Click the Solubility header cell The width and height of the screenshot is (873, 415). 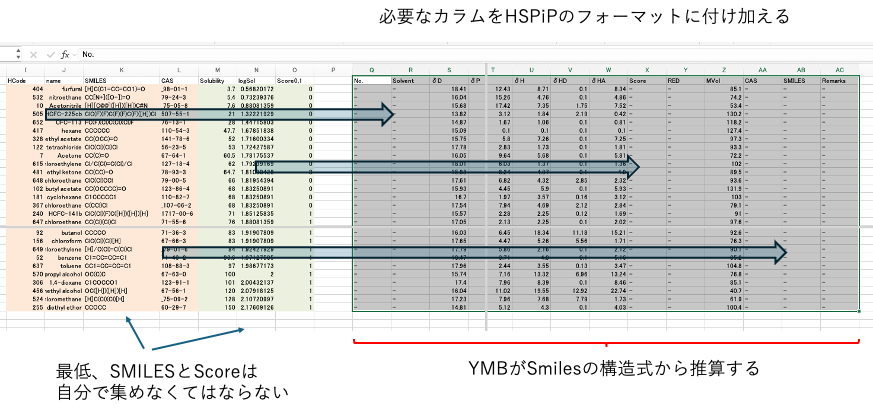(x=212, y=79)
